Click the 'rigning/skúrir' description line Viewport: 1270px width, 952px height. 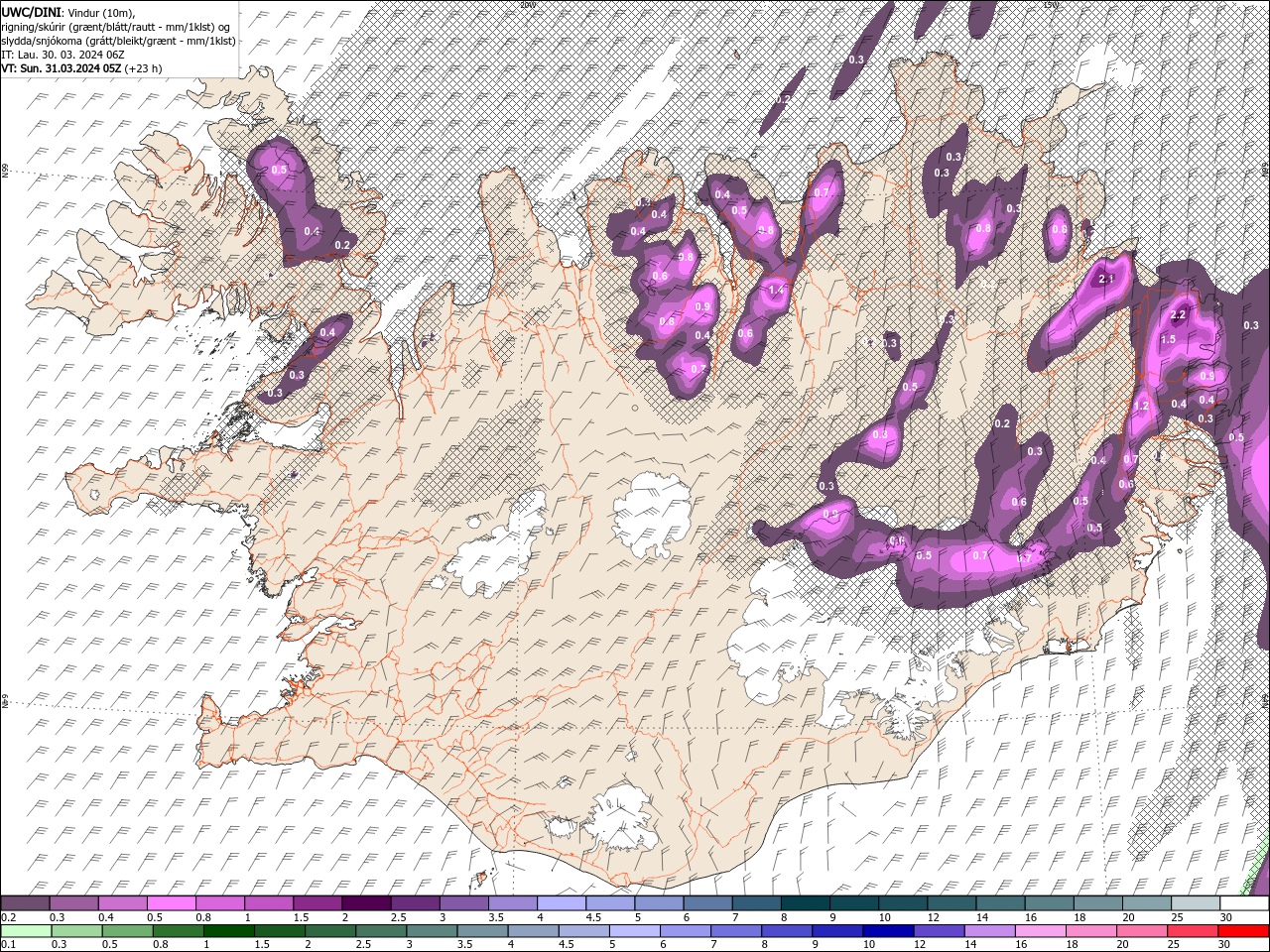click(117, 27)
